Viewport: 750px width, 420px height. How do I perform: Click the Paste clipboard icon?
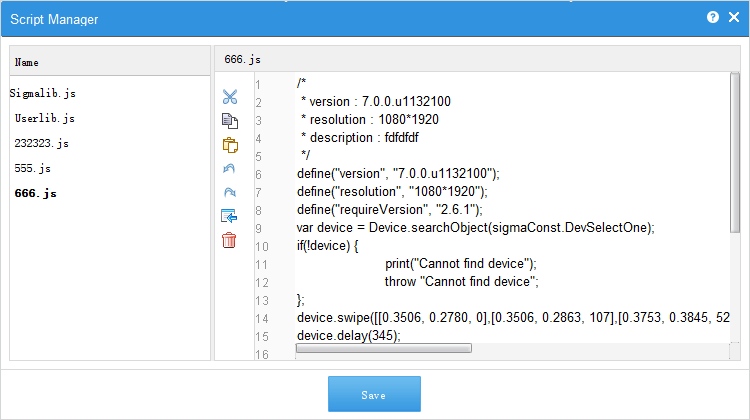[230, 145]
